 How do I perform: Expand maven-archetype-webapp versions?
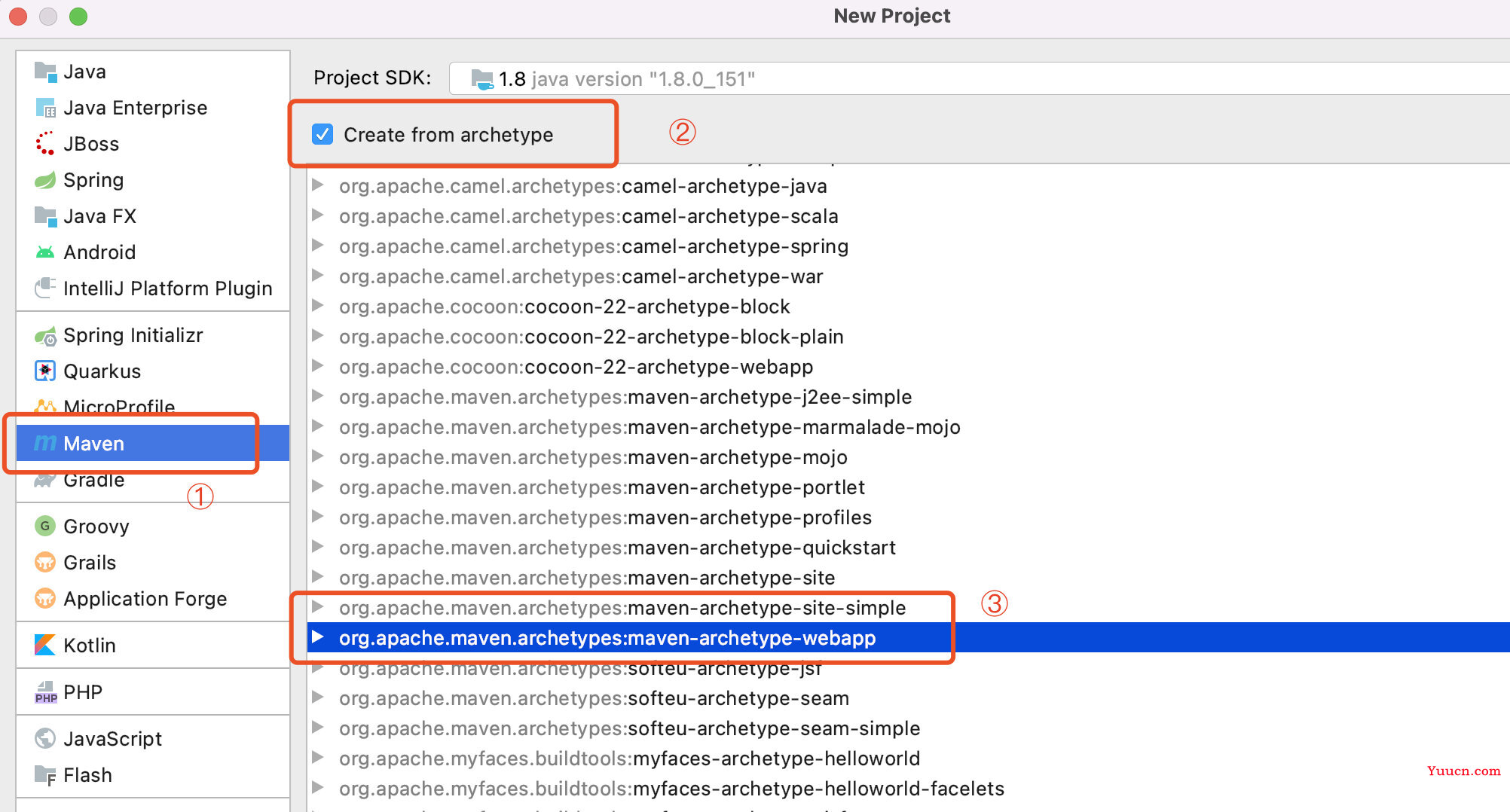(x=318, y=637)
